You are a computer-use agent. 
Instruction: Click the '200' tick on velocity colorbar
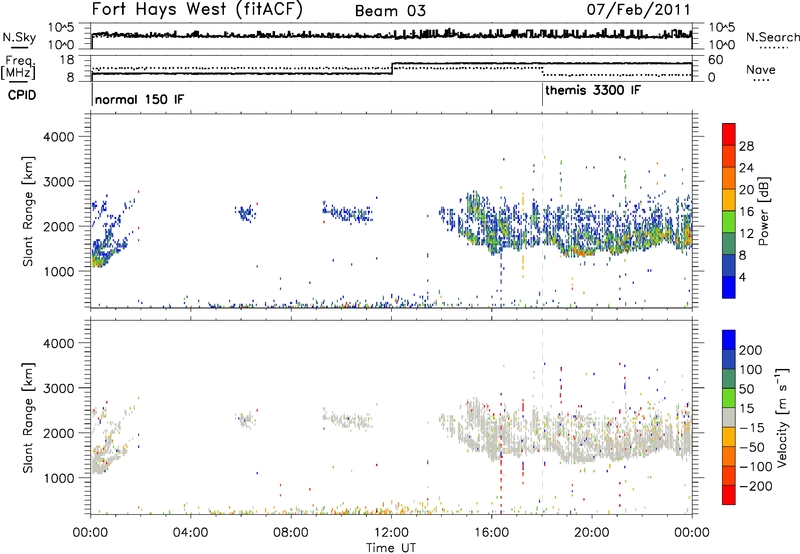(751, 350)
